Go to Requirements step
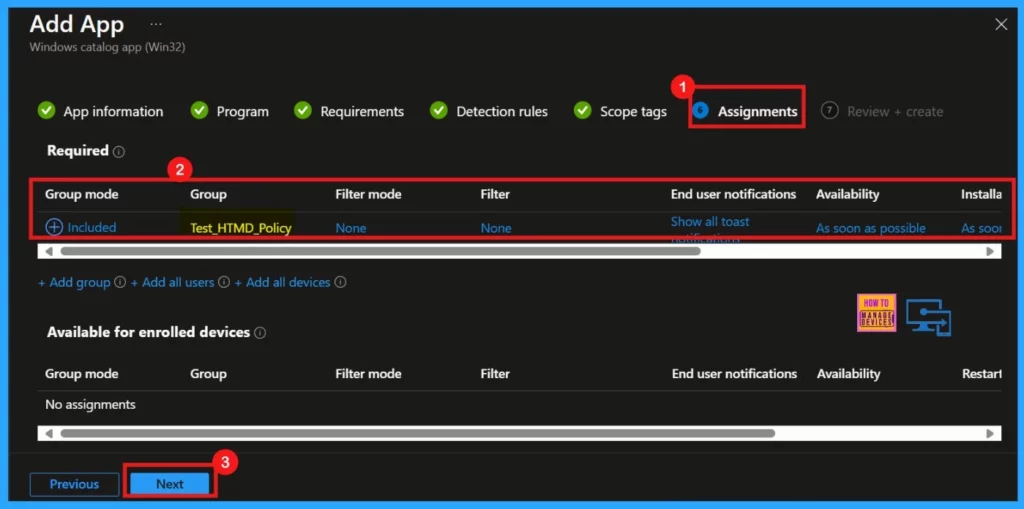The width and height of the screenshot is (1024, 509). point(349,112)
